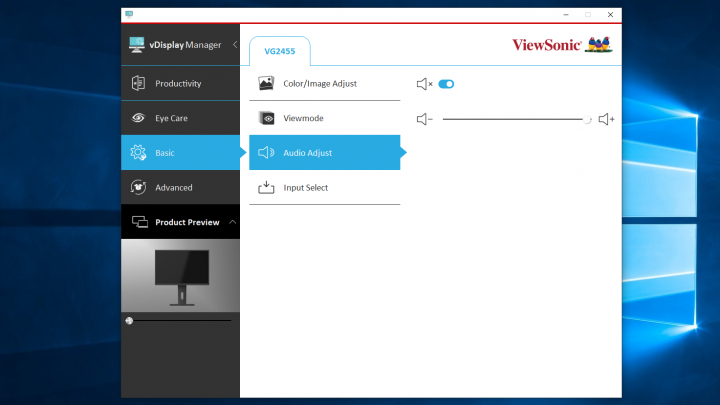Collapse the Product Preview panel
720x405 pixels.
click(232, 222)
